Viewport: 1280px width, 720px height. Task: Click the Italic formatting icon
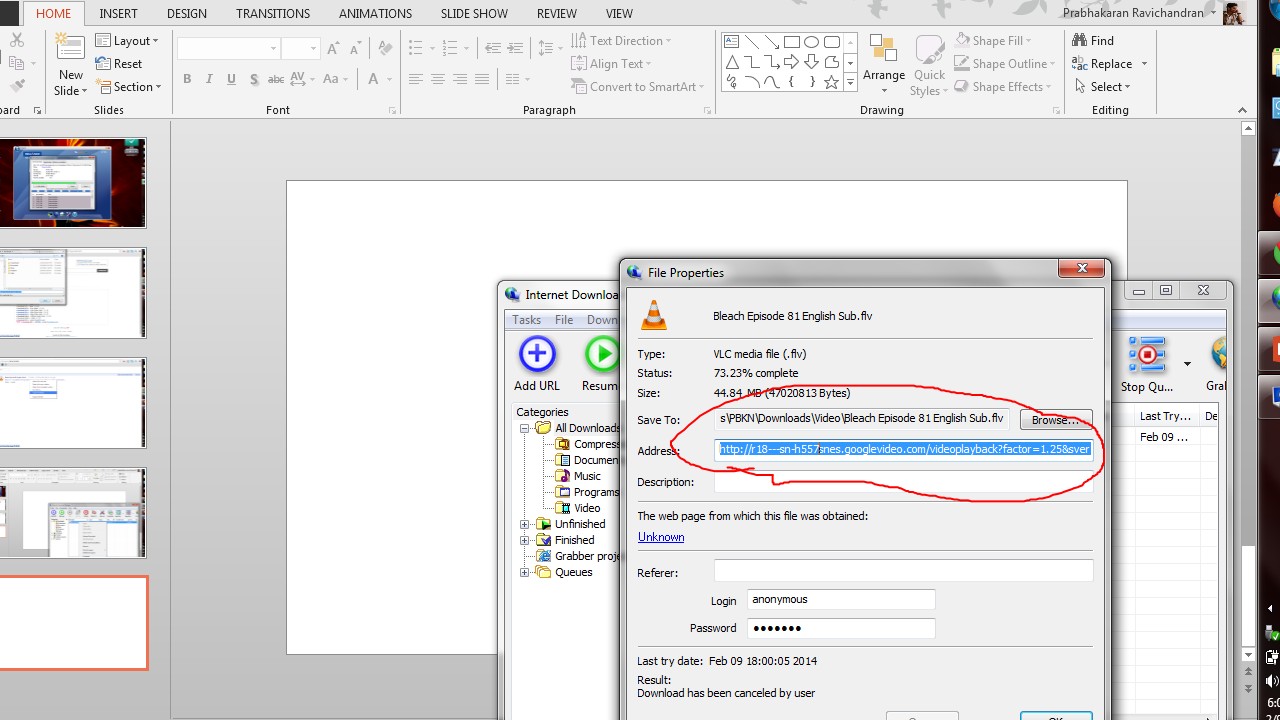pos(209,80)
